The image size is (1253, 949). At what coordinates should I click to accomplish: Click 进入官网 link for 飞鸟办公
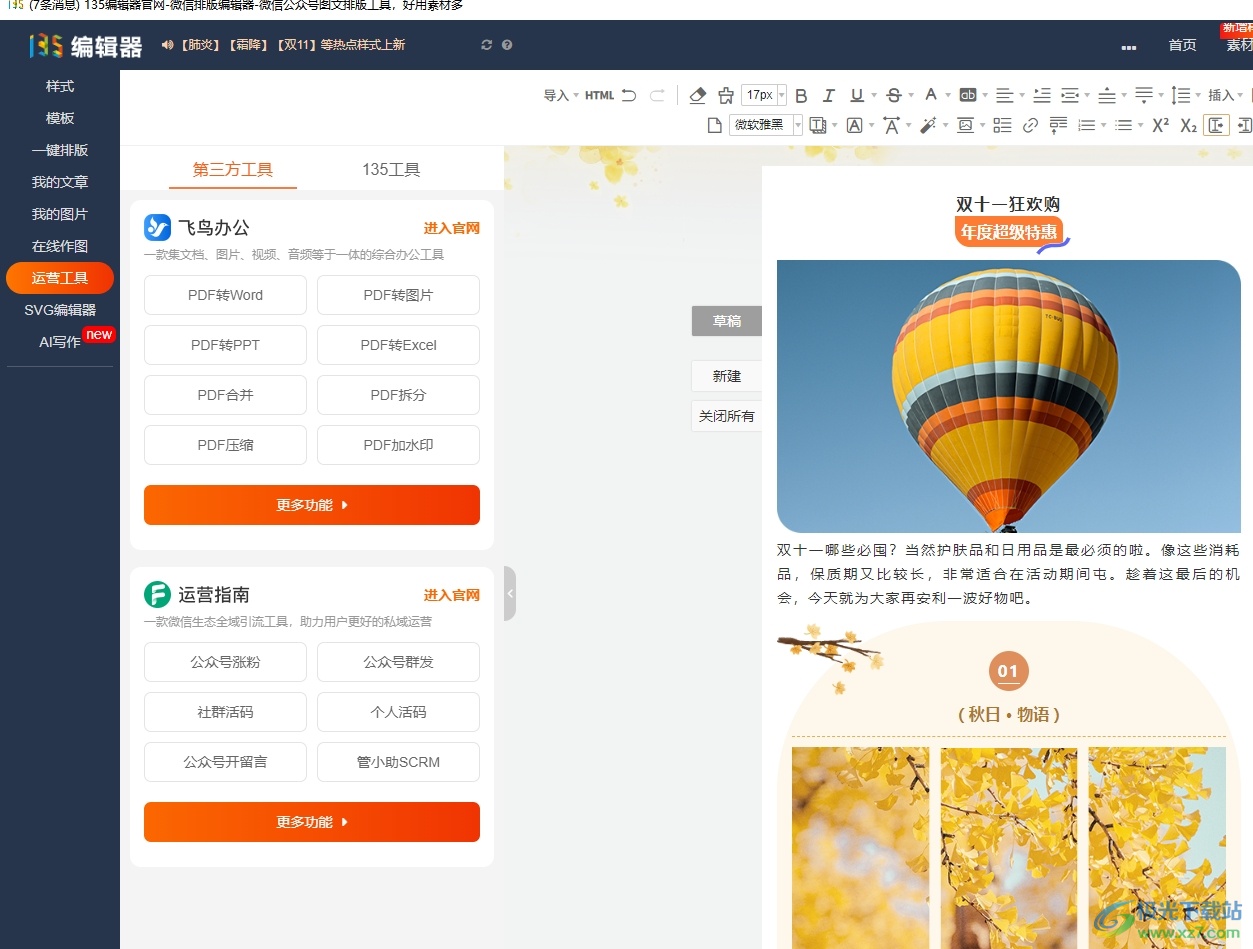tap(451, 228)
